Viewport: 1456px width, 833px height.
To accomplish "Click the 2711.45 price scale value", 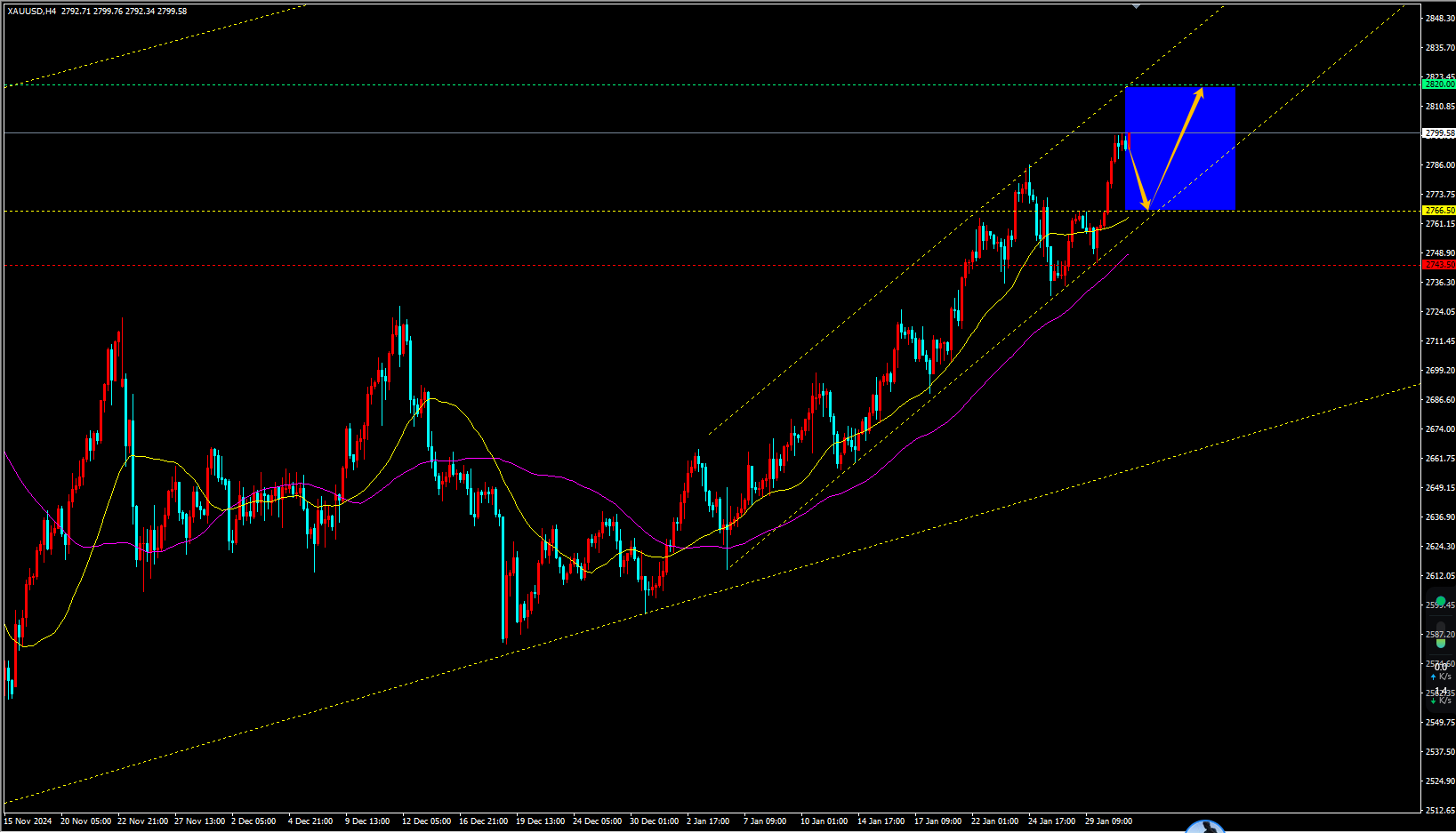I will (x=1440, y=340).
